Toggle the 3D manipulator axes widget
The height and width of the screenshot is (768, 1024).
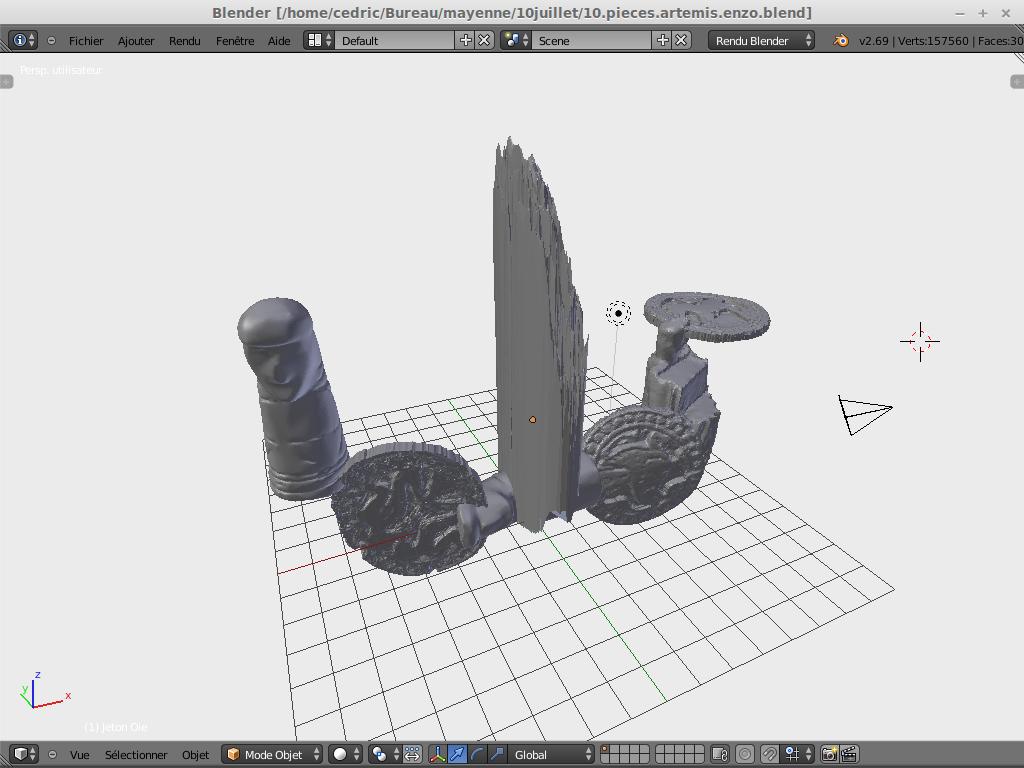click(x=438, y=754)
